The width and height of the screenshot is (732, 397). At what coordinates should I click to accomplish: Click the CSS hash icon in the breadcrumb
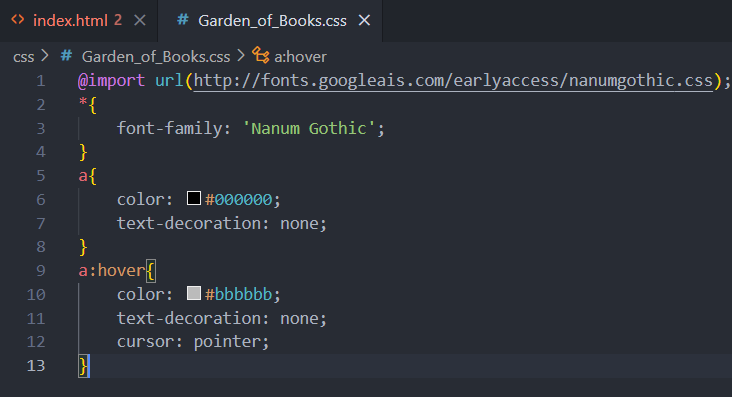coord(66,56)
